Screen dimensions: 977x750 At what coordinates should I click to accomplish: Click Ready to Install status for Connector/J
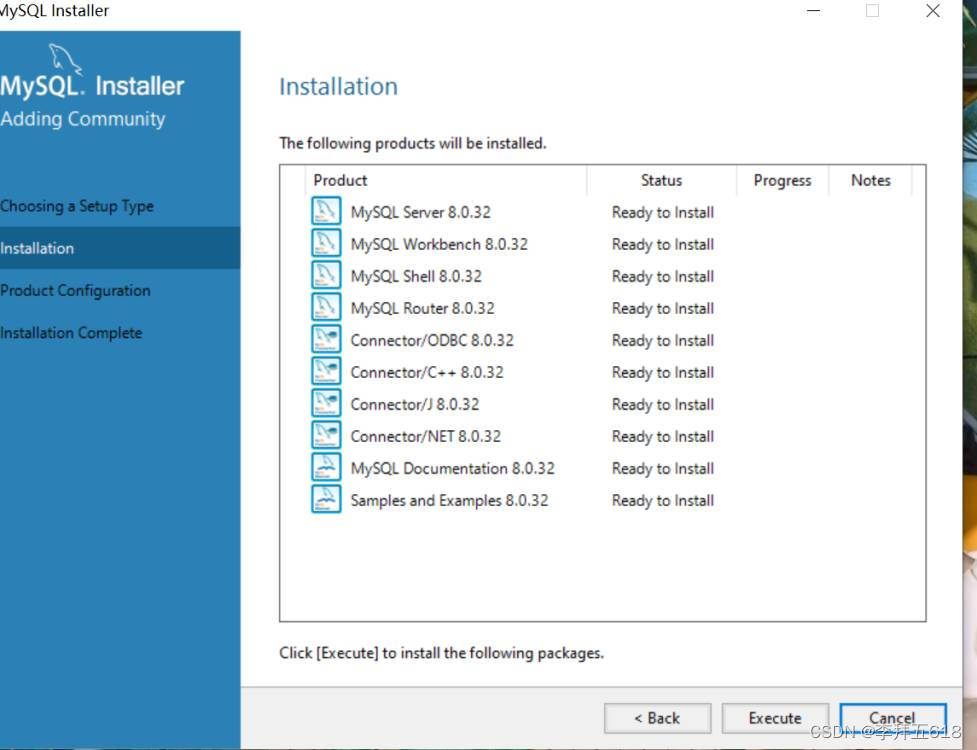(663, 404)
